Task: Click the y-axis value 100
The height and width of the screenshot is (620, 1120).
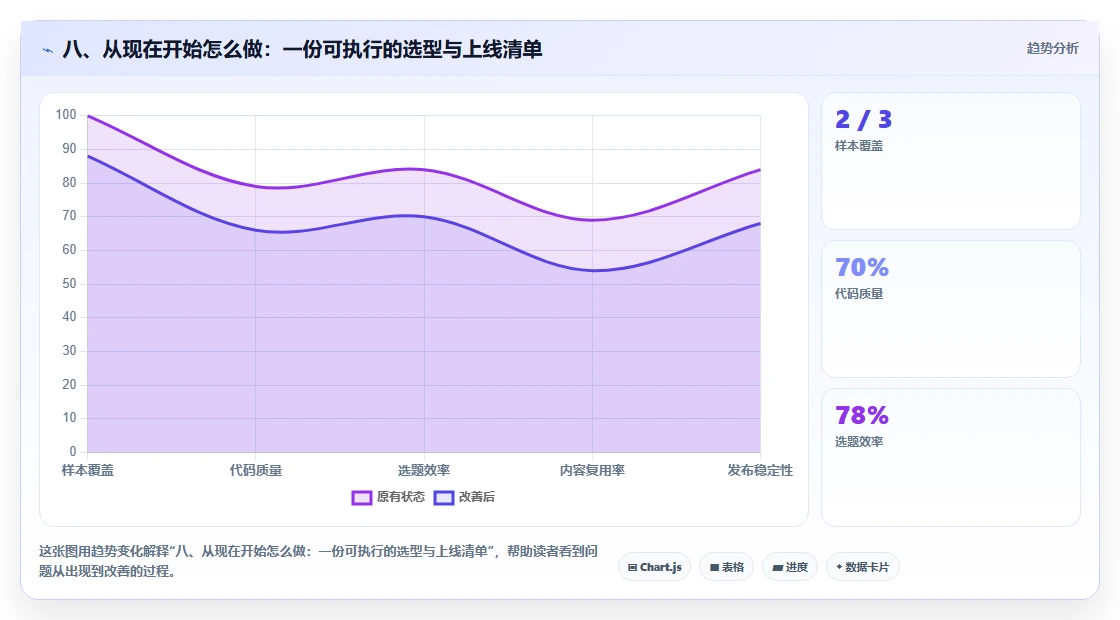Action: tap(66, 115)
